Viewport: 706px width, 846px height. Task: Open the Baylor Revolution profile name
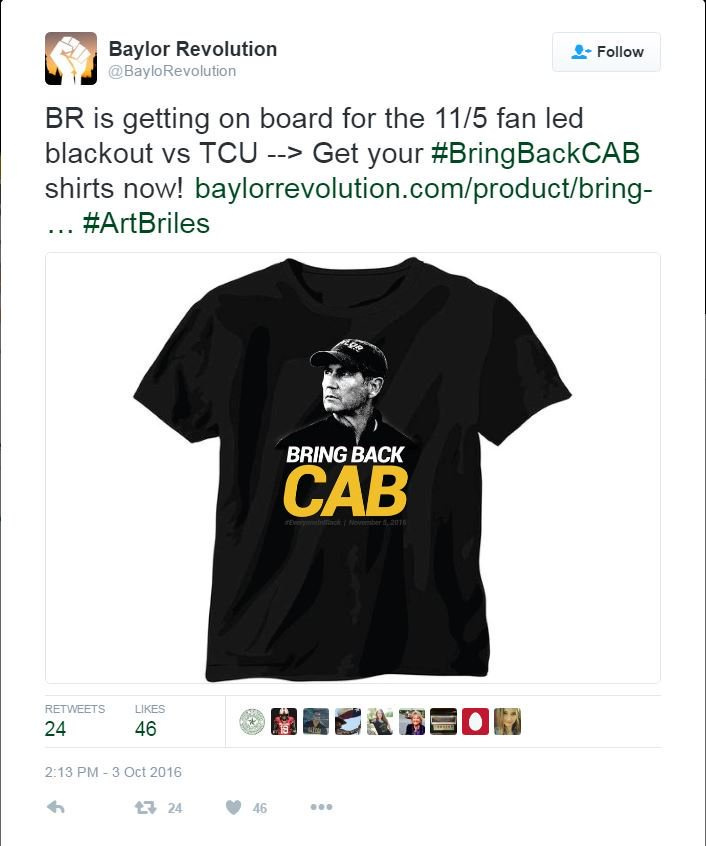pos(193,49)
